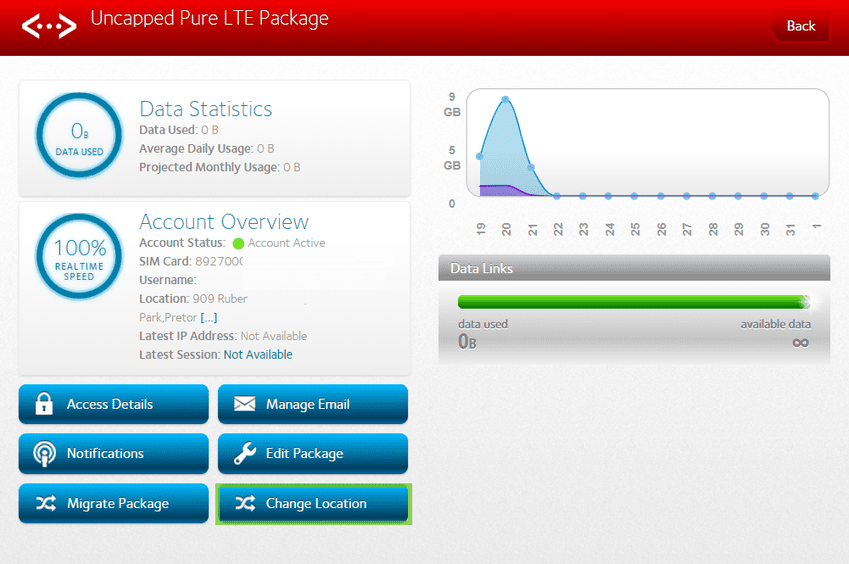The width and height of the screenshot is (849, 564).
Task: Click the Realtime Speed 100% gauge
Action: 79,259
